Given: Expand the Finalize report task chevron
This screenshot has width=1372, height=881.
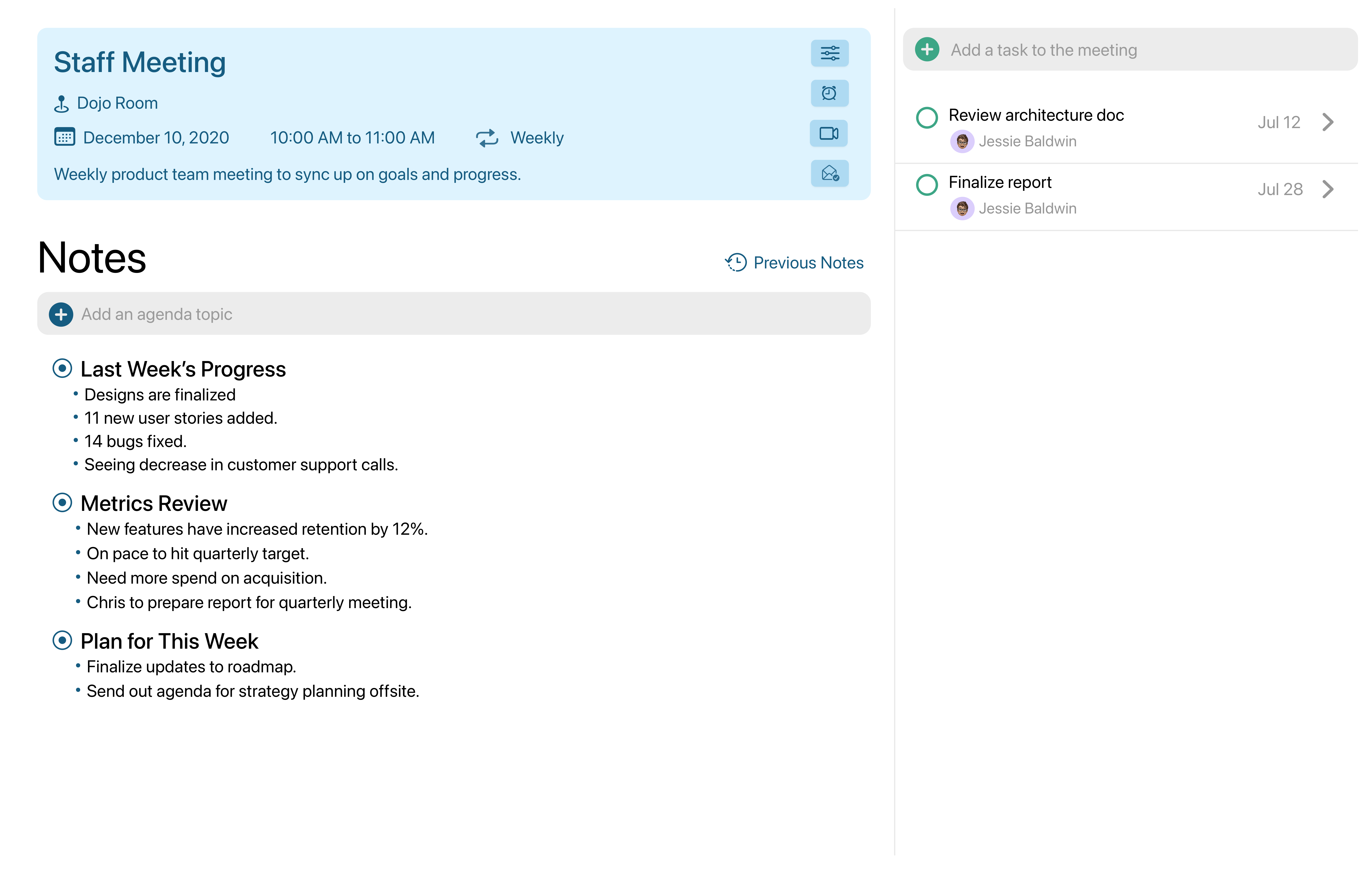Looking at the screenshot, I should click(x=1328, y=189).
